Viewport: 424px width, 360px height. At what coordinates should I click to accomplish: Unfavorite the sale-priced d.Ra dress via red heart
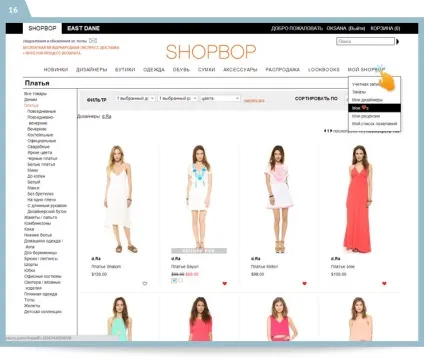[x=225, y=284]
